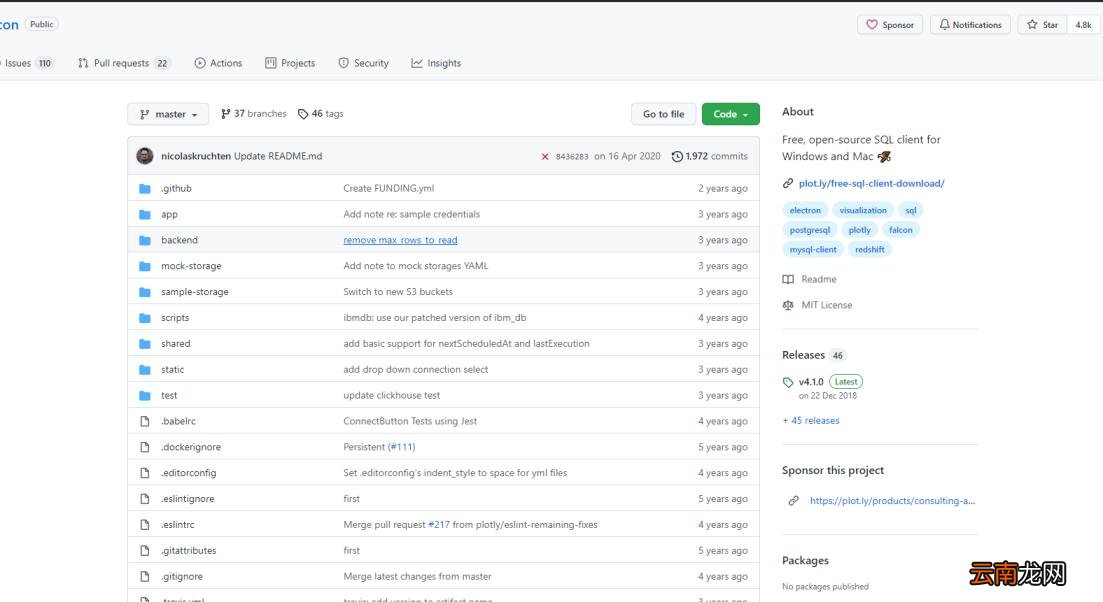This screenshot has width=1103, height=602.
Task: Star this repository
Action: (1043, 25)
